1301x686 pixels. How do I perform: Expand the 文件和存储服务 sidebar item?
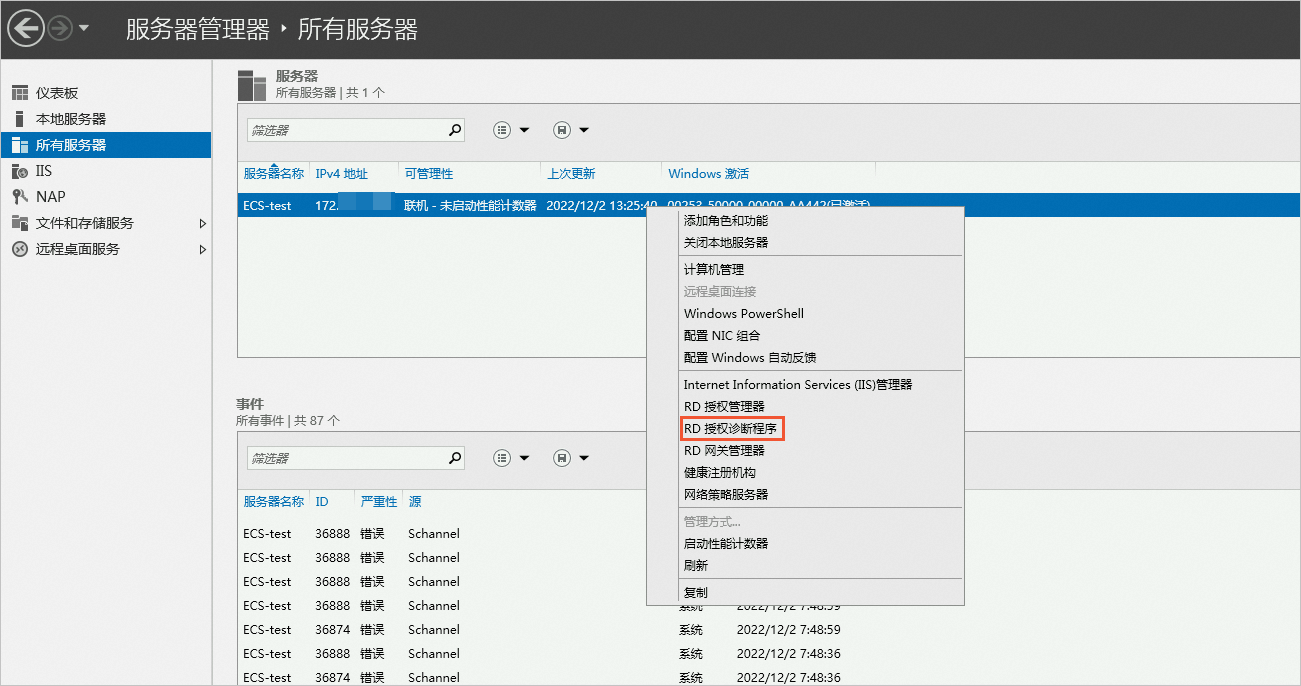203,223
